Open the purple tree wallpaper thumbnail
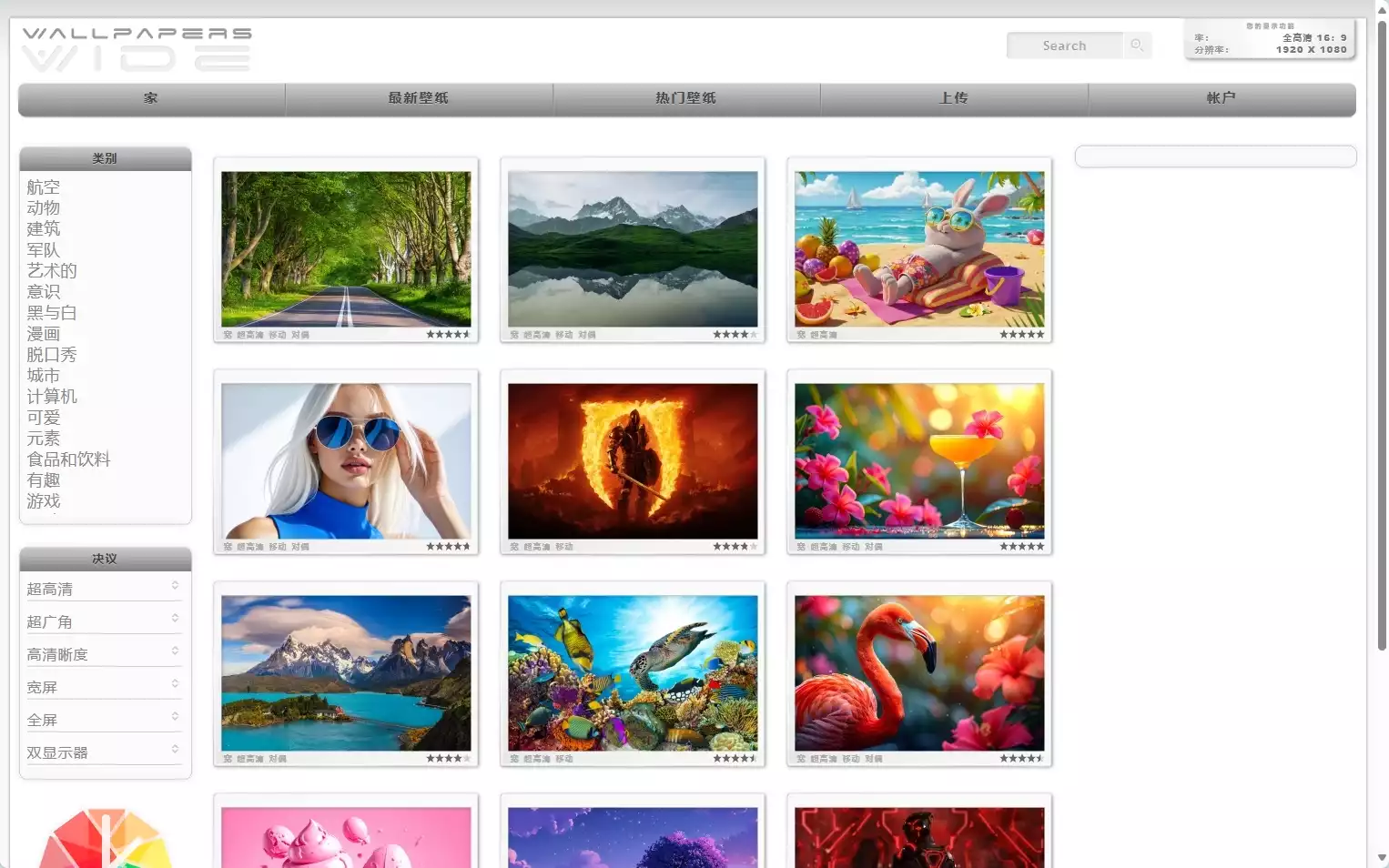This screenshot has height=868, width=1389. coord(633,837)
